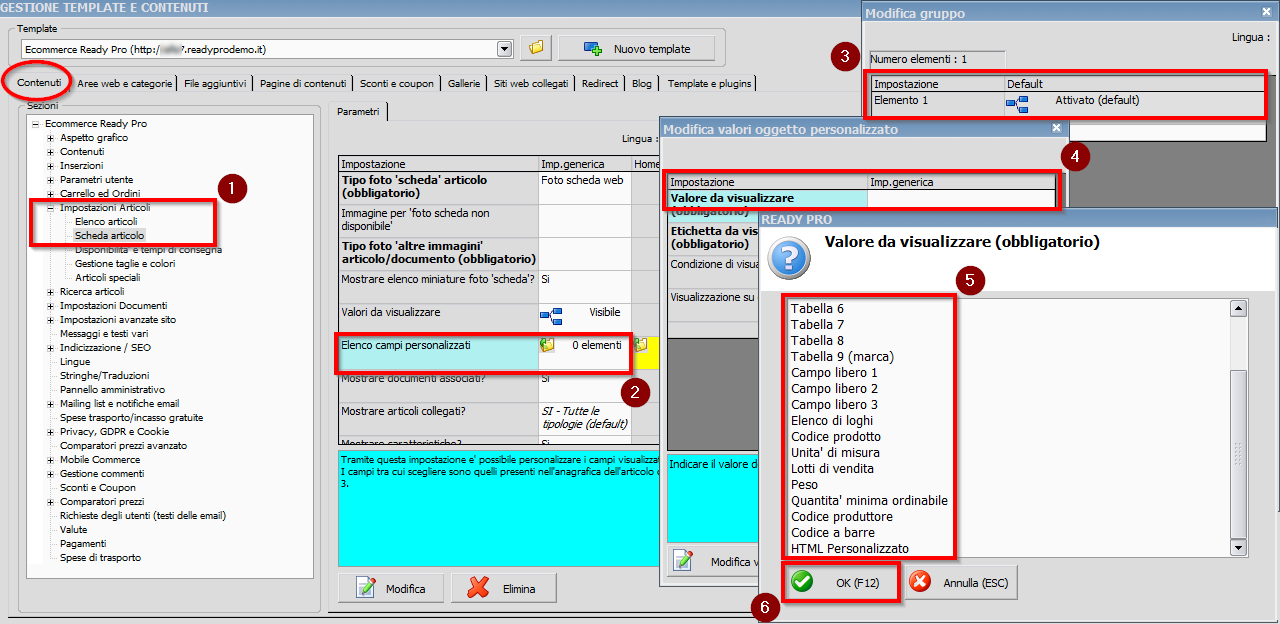Choose Codice a barre in the list
Screen dimensions: 1280x624
click(832, 533)
